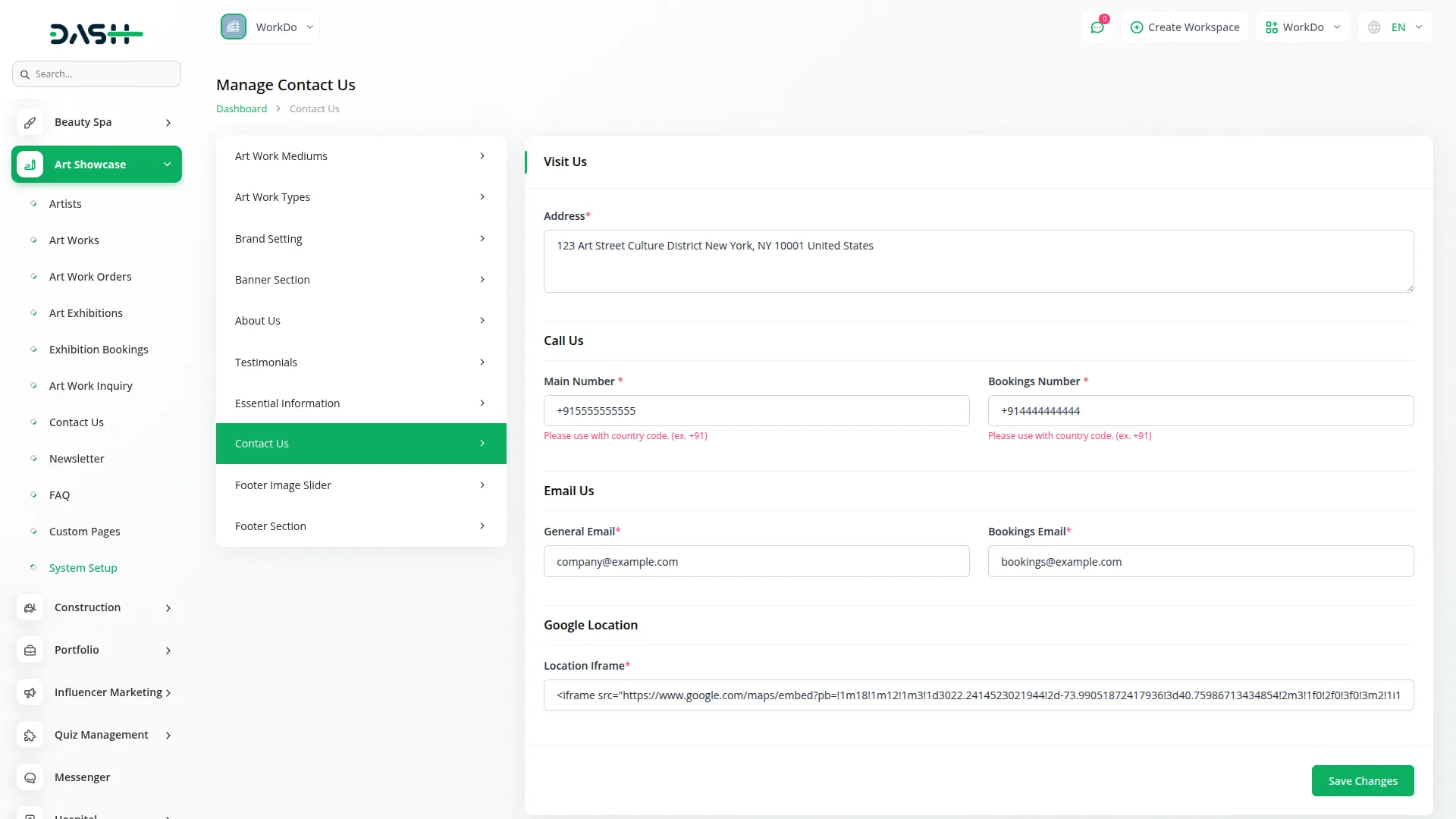The image size is (1456, 819).
Task: Click the Dashboard breadcrumb link
Action: [241, 109]
